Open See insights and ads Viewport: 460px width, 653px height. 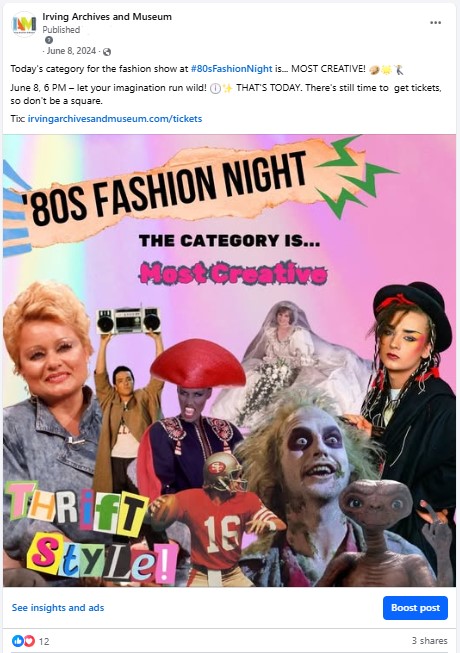(58, 608)
